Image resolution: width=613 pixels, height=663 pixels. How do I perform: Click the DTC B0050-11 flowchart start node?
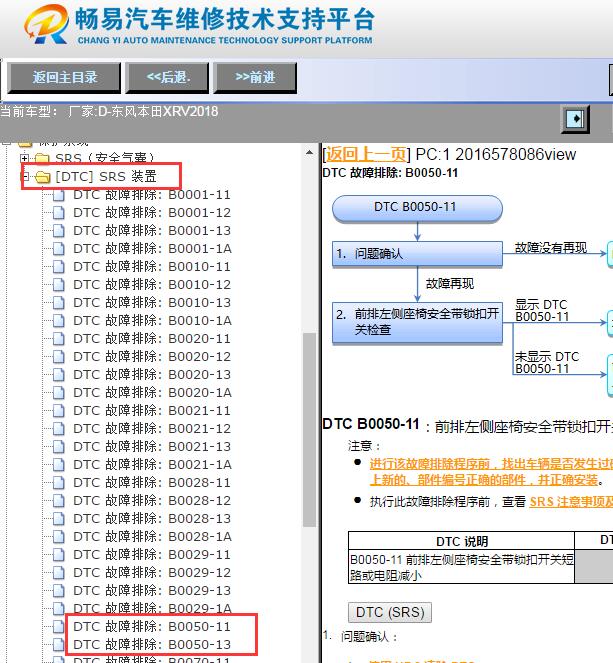point(417,208)
